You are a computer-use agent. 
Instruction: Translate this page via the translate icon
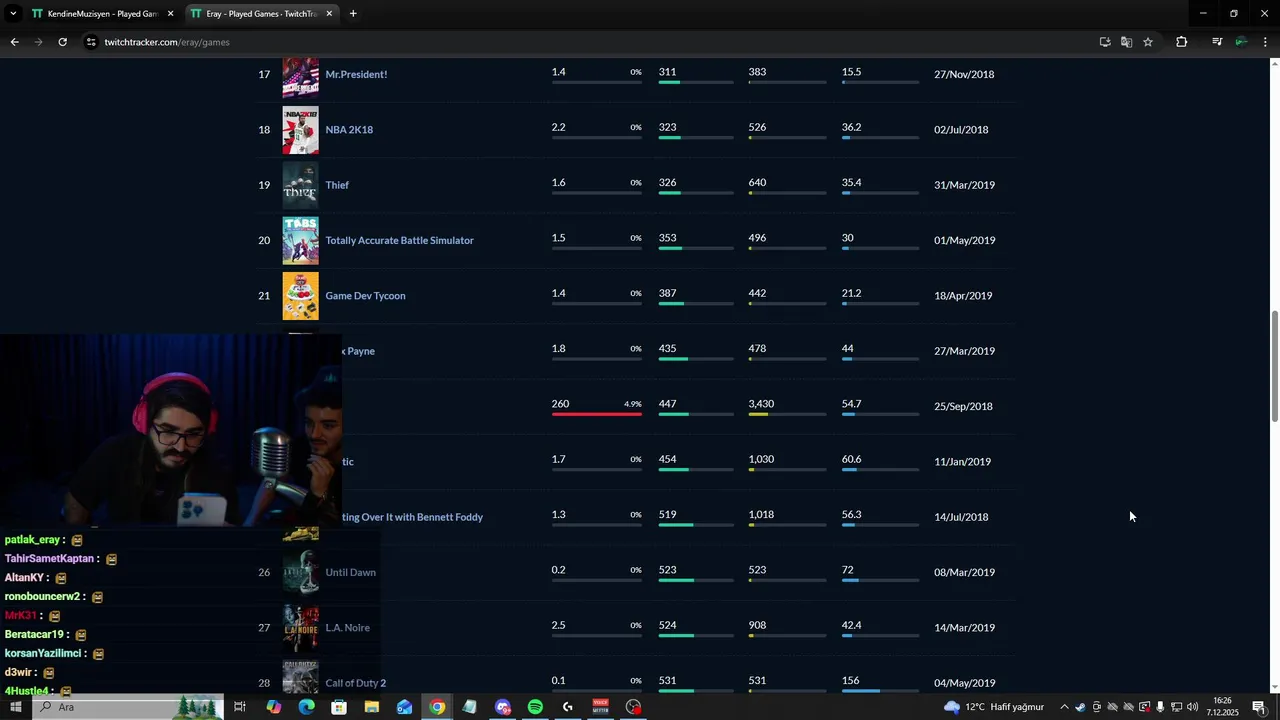tap(1126, 42)
